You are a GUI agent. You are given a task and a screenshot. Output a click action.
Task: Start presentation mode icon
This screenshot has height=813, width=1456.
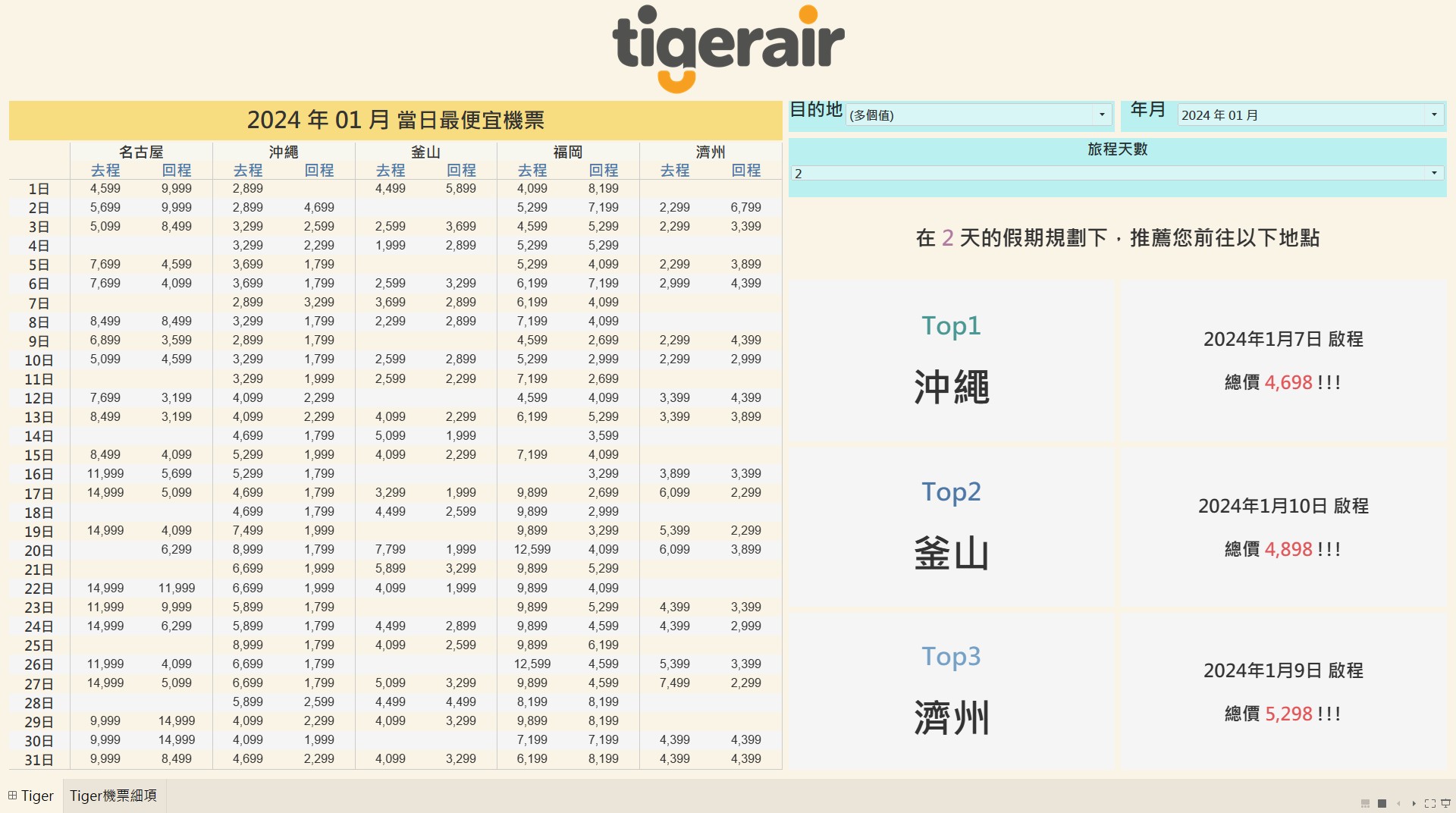click(x=1445, y=803)
